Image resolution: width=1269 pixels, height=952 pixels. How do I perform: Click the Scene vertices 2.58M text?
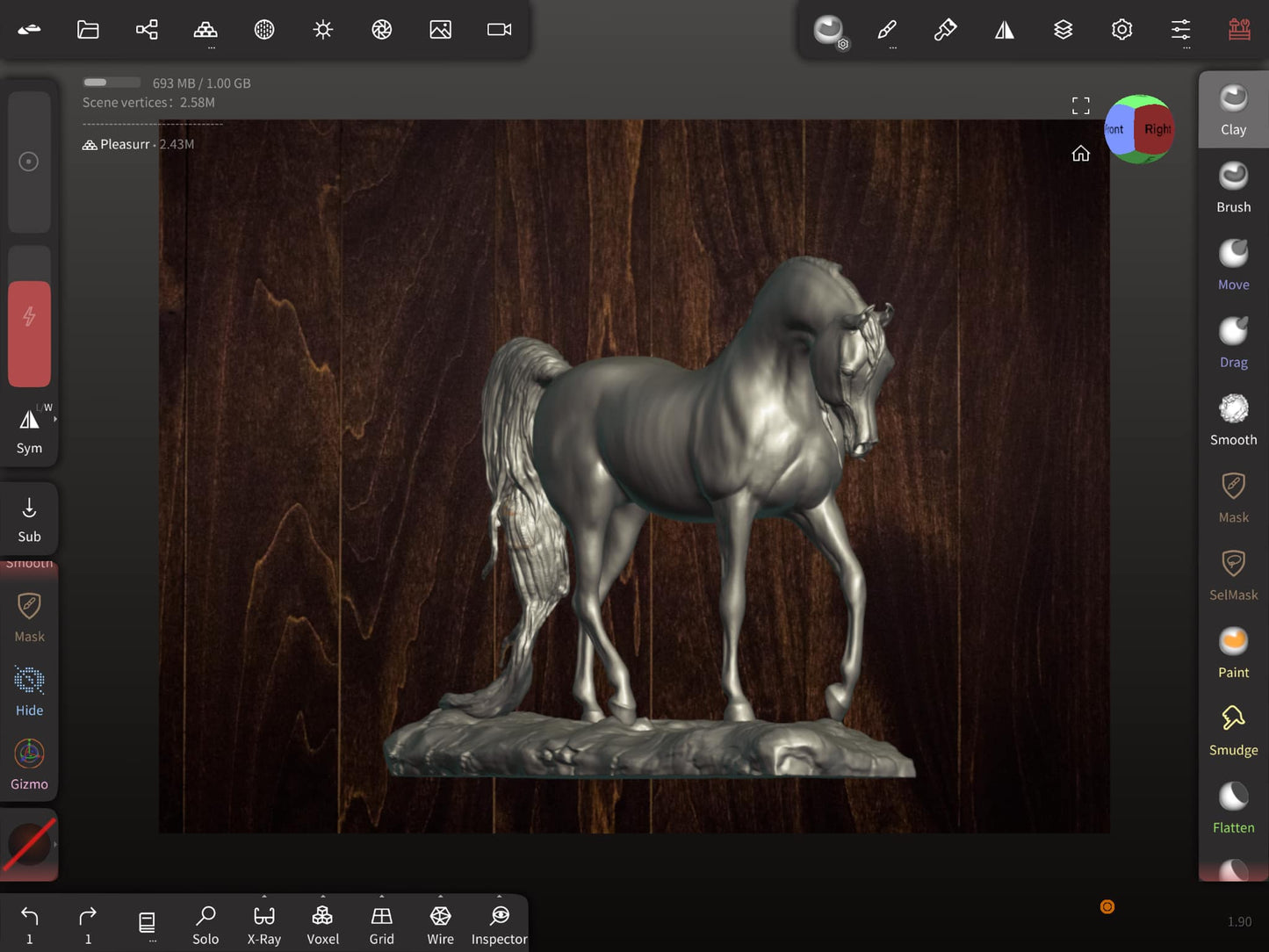(x=148, y=103)
